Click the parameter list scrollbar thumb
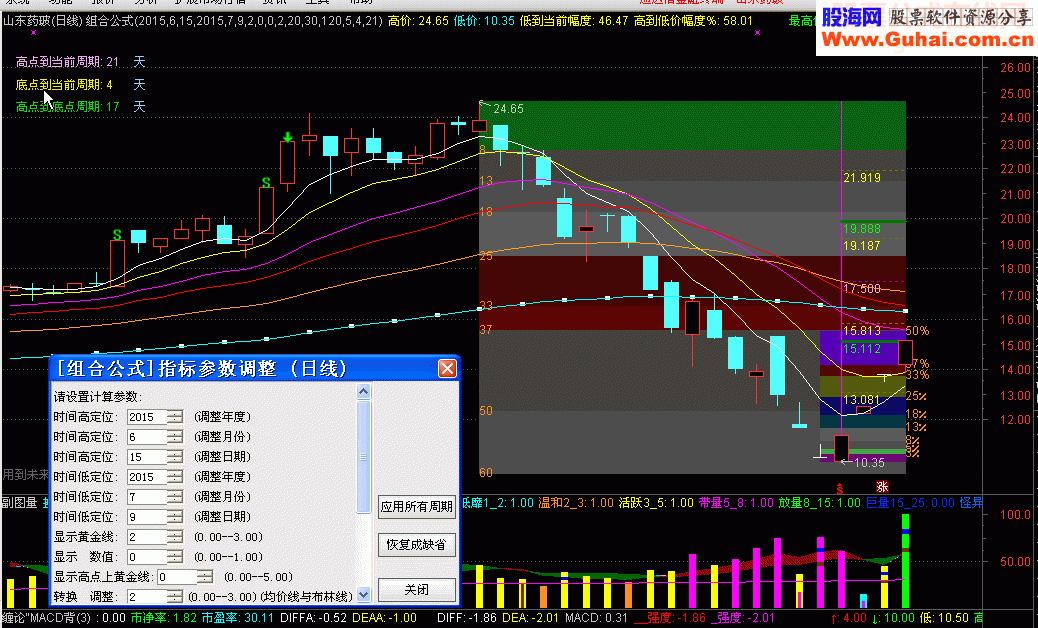The height and width of the screenshot is (628, 1038). click(363, 457)
